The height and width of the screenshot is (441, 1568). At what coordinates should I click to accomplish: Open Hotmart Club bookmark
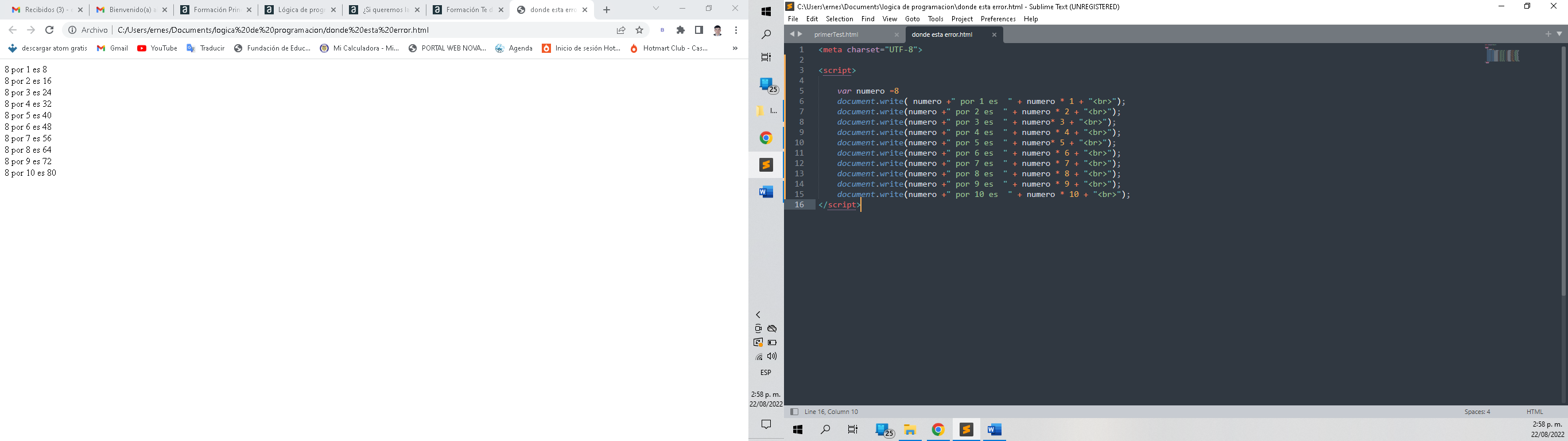[669, 48]
